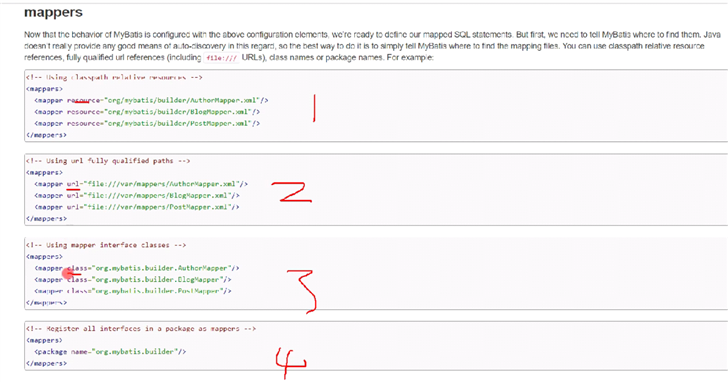Select the url "file:///var/mappers/PostMapper.xml" mapper line
This screenshot has height=382, width=728.
click(137, 207)
